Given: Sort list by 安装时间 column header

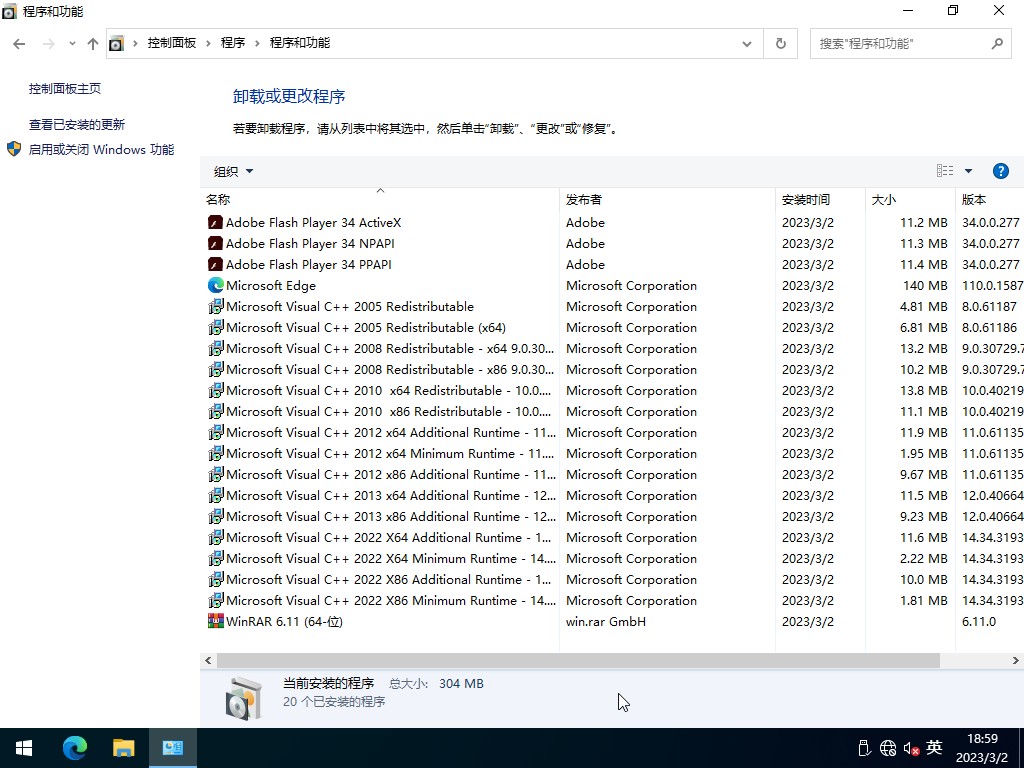Looking at the screenshot, I should coord(806,199).
